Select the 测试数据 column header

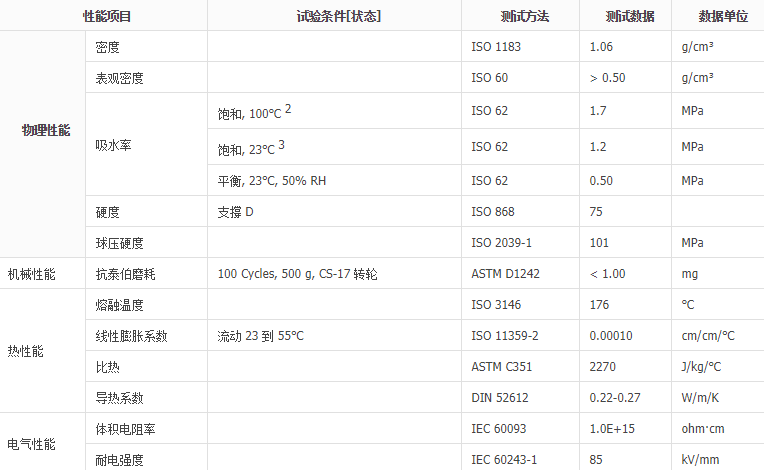[x=629, y=16]
